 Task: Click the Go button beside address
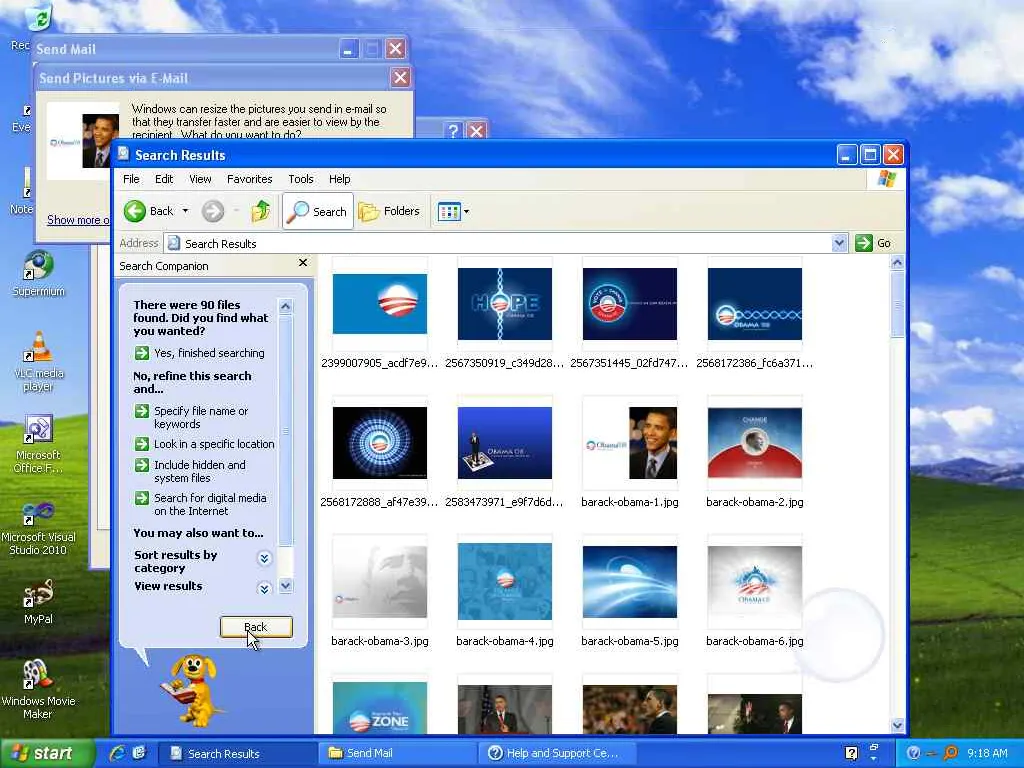tap(873, 243)
